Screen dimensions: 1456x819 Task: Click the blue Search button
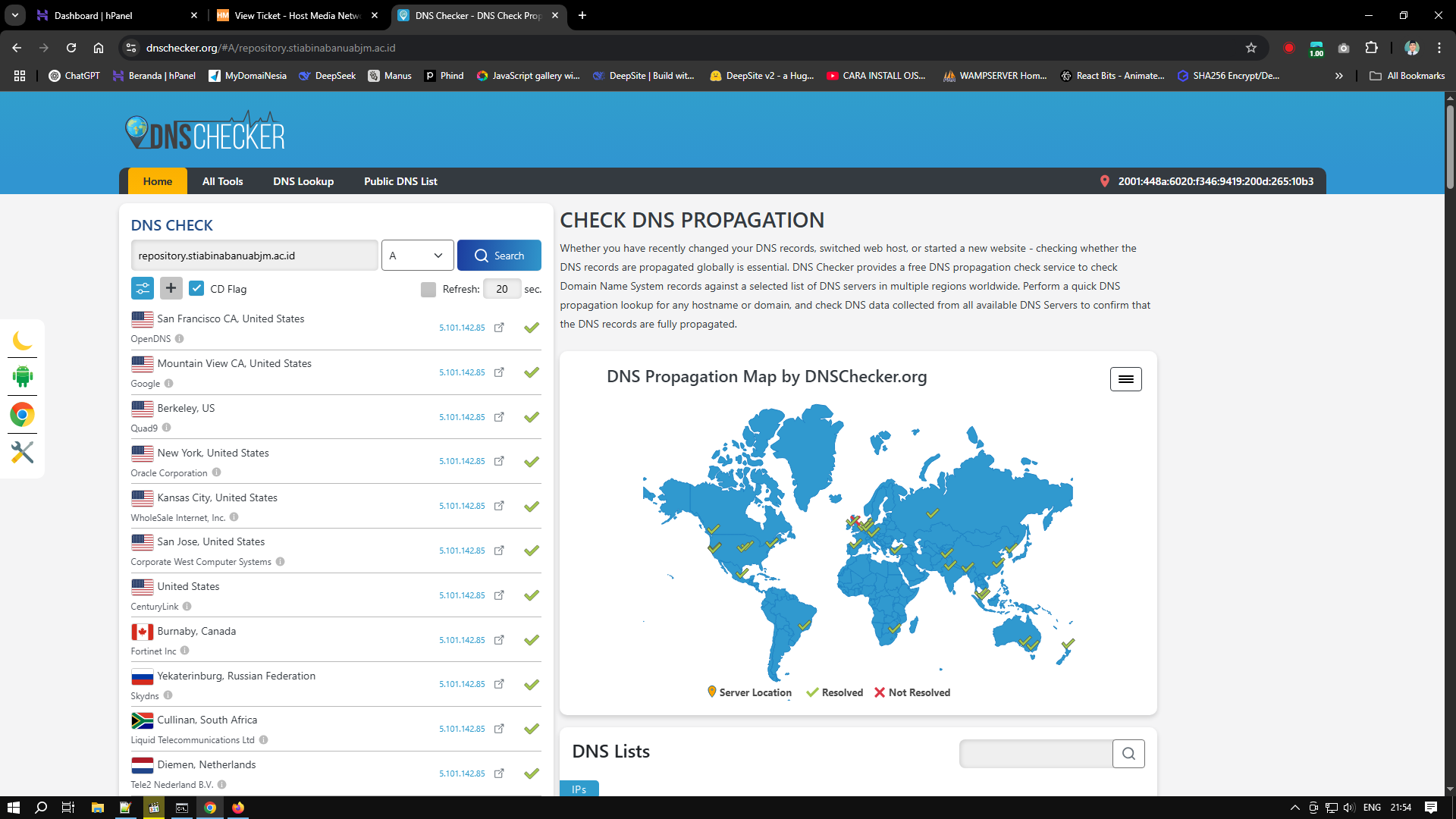tap(499, 256)
